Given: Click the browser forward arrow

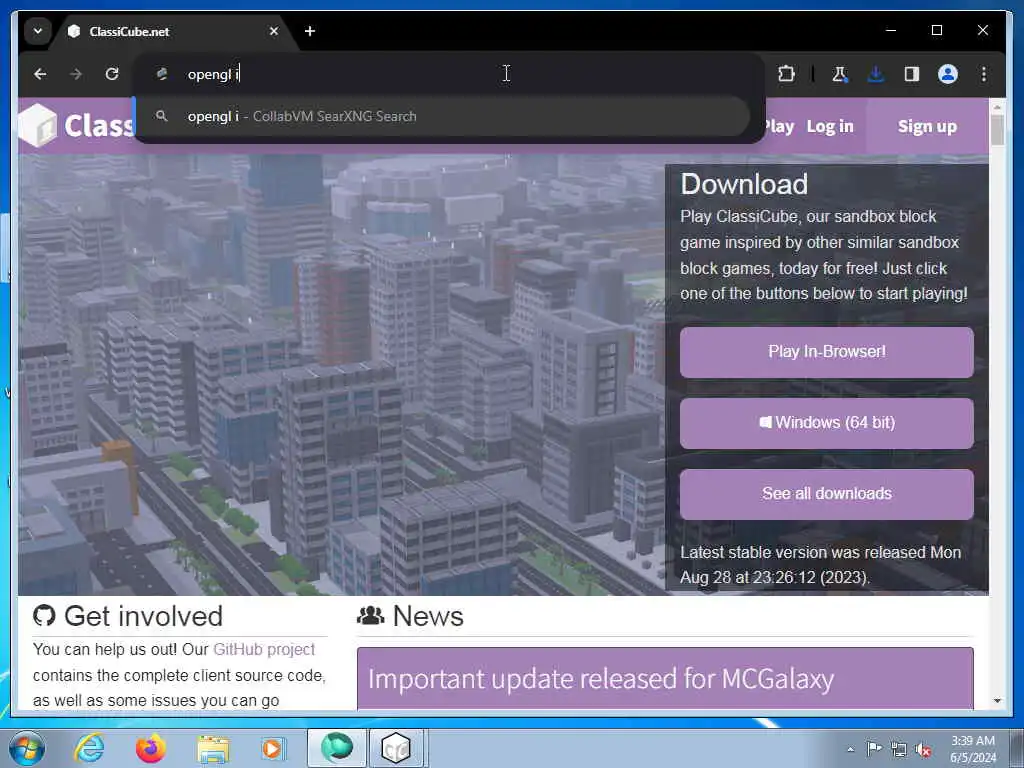Looking at the screenshot, I should pyautogui.click(x=76, y=74).
